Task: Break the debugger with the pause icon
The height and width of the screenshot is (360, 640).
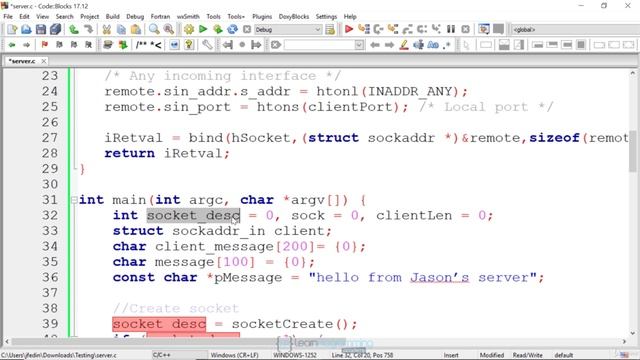Action: (451, 29)
